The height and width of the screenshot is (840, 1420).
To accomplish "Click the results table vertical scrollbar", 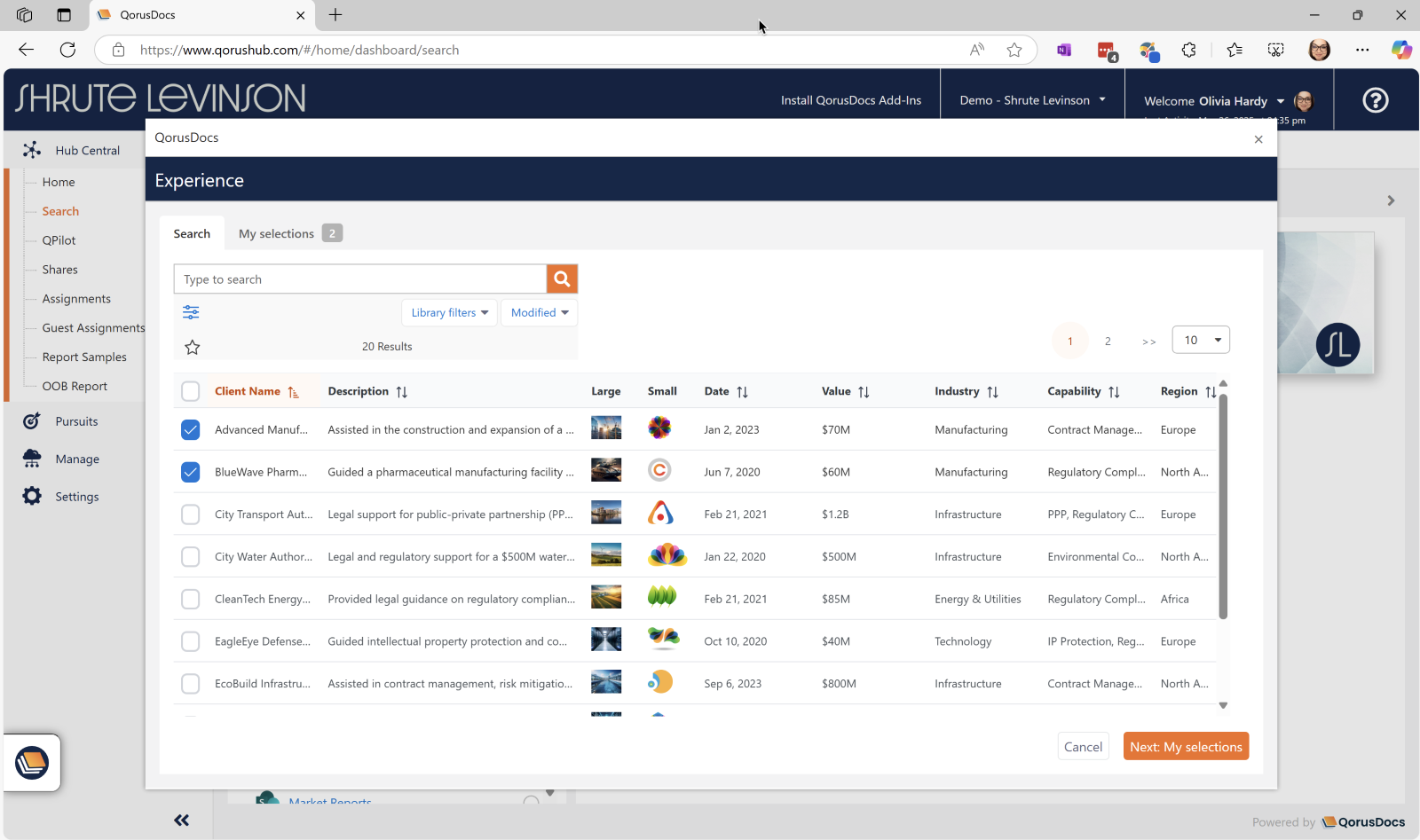I will 1223,506.
